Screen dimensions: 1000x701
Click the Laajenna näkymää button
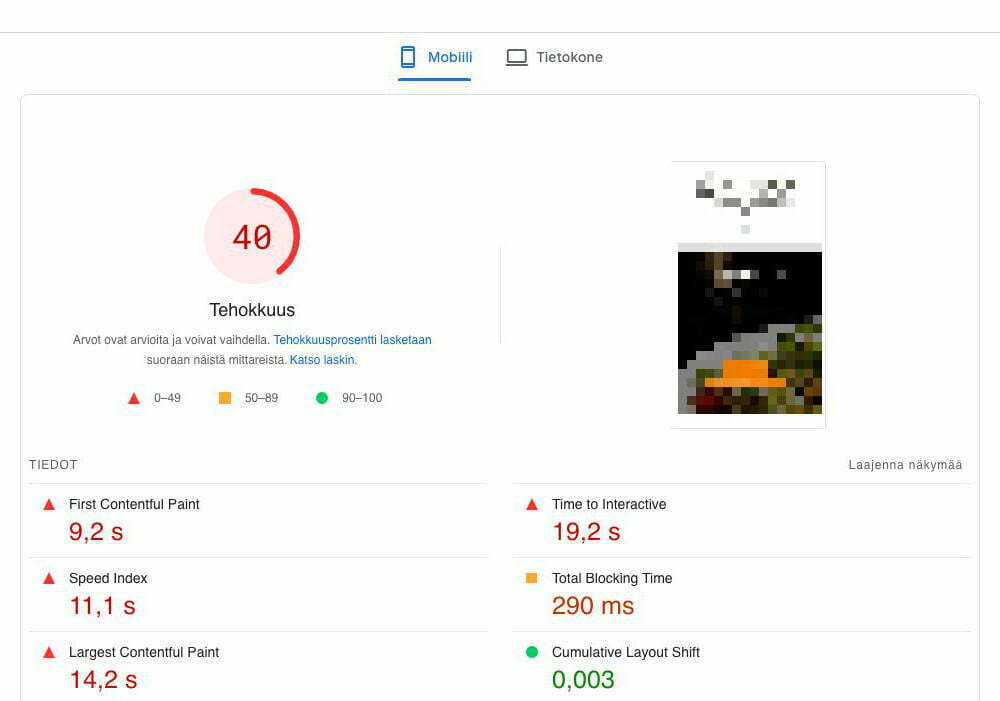905,465
